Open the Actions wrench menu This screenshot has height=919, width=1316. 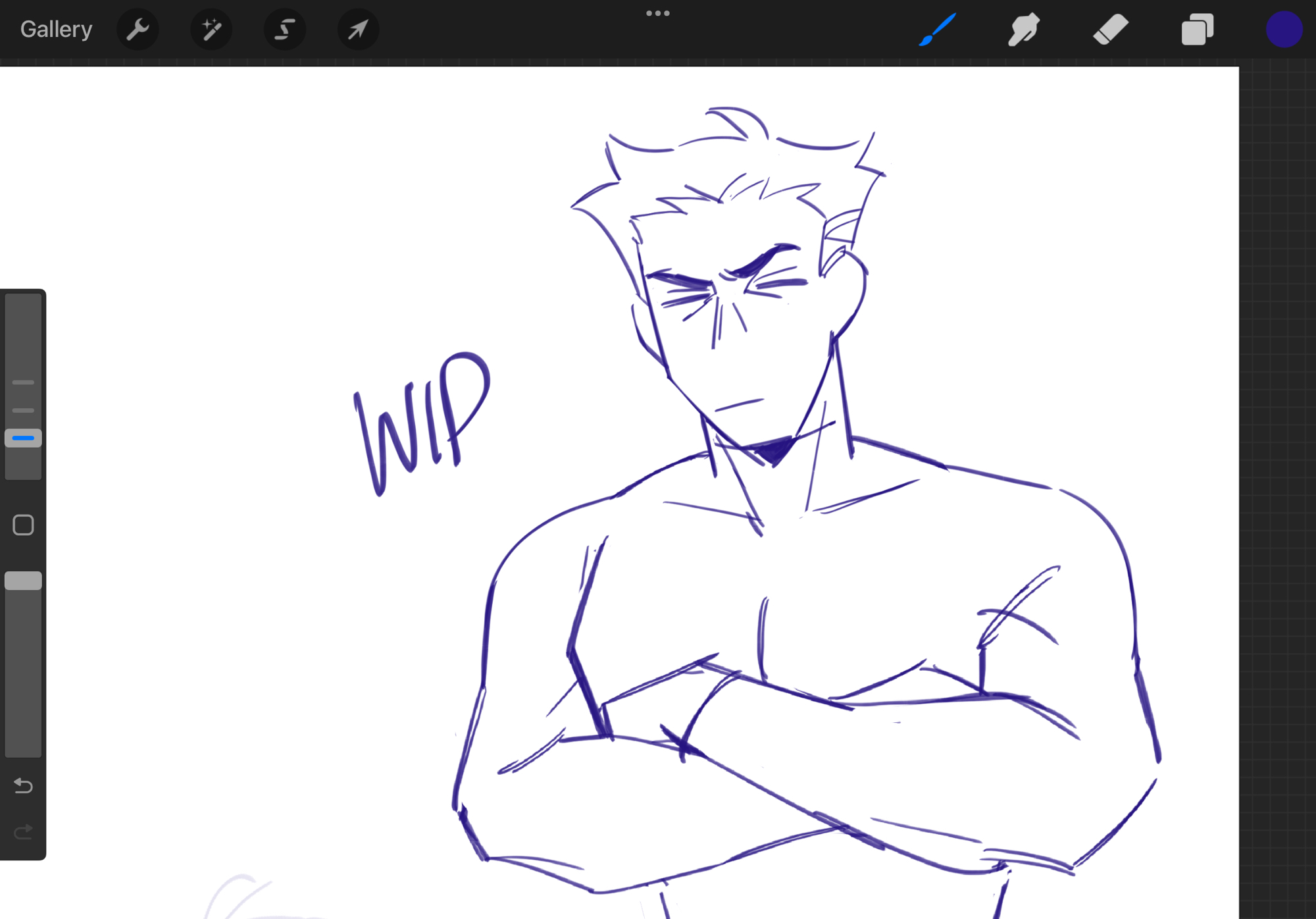pos(138,30)
